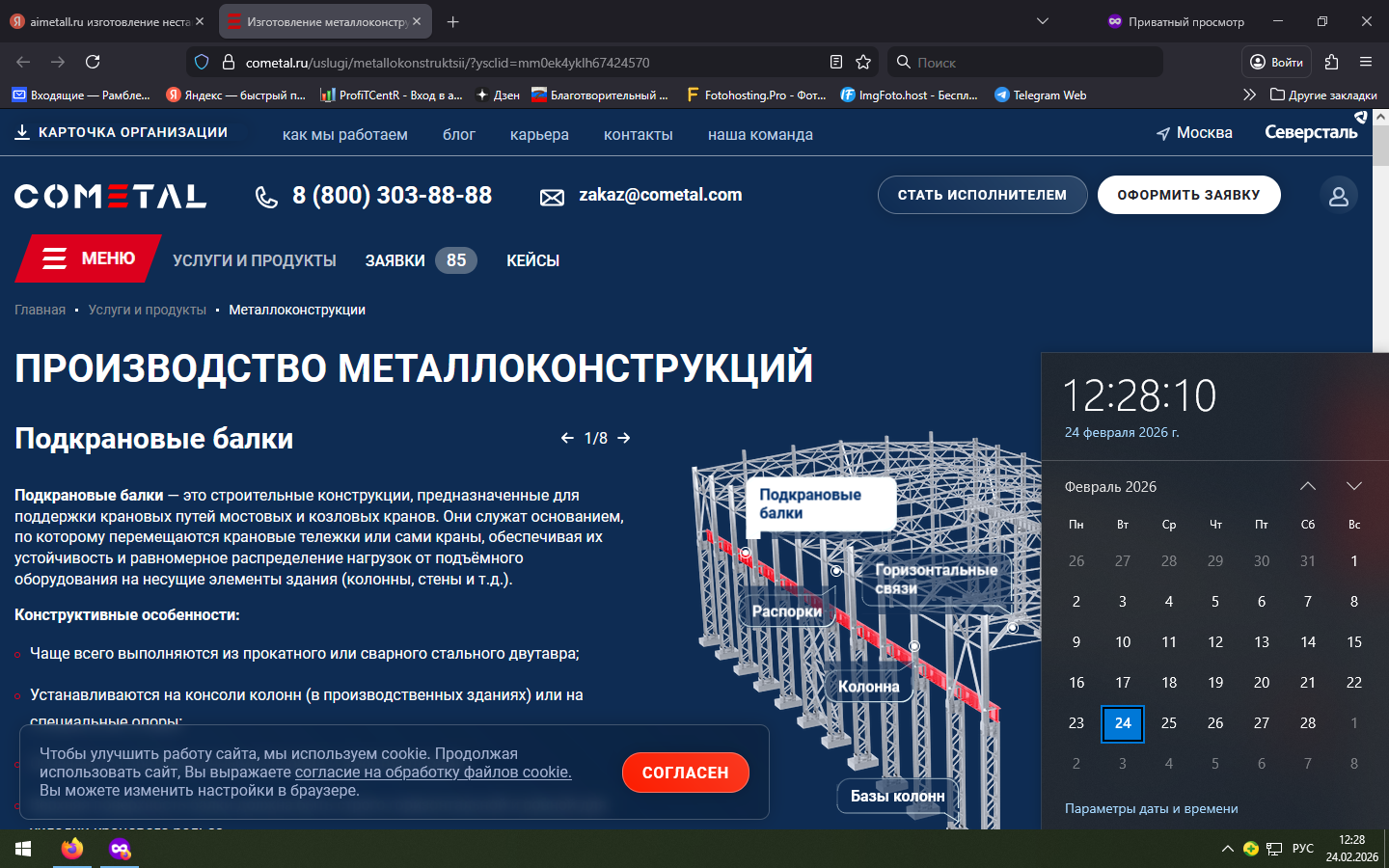
Task: Click the user account profile icon
Action: [x=1338, y=196]
